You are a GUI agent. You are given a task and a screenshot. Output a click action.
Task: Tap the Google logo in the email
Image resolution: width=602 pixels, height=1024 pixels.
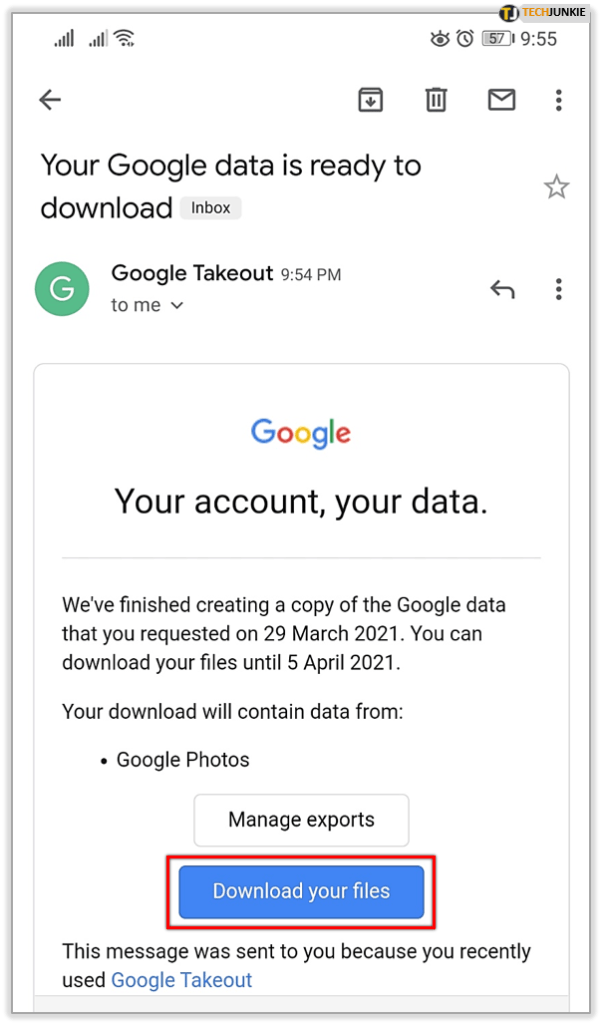(x=301, y=433)
